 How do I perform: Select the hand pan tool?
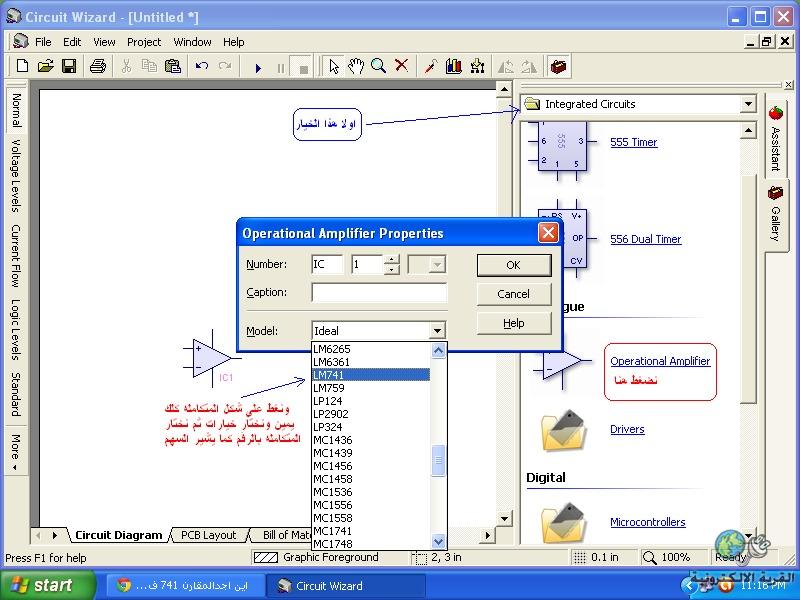point(356,66)
